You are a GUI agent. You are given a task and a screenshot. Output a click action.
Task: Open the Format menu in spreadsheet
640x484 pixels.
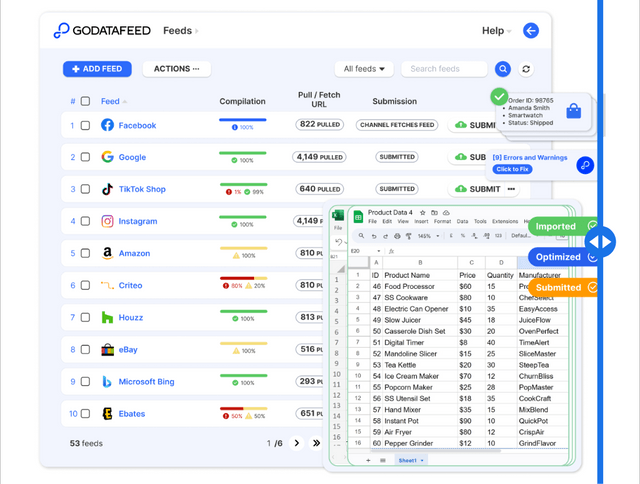[442, 221]
